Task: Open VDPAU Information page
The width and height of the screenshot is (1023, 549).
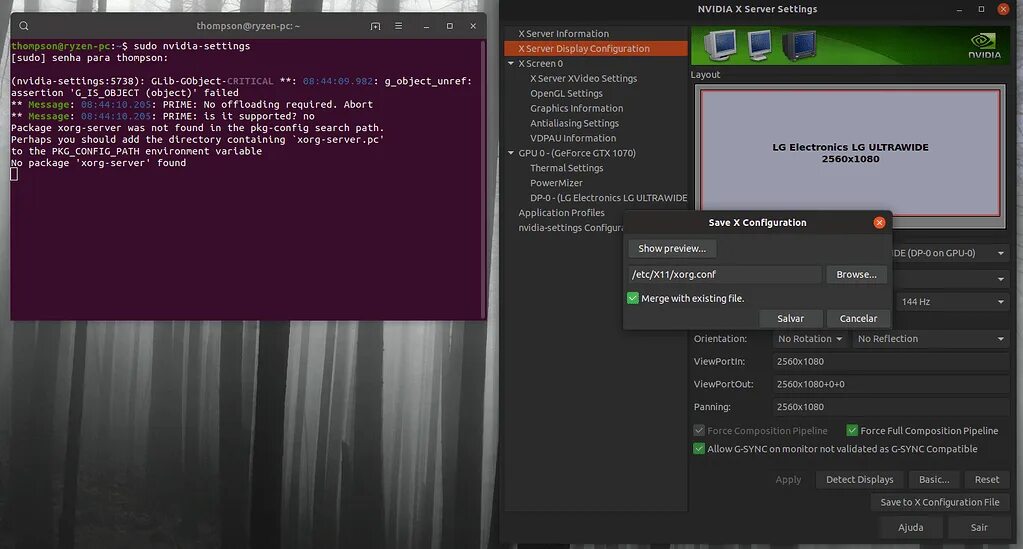Action: [x=573, y=138]
